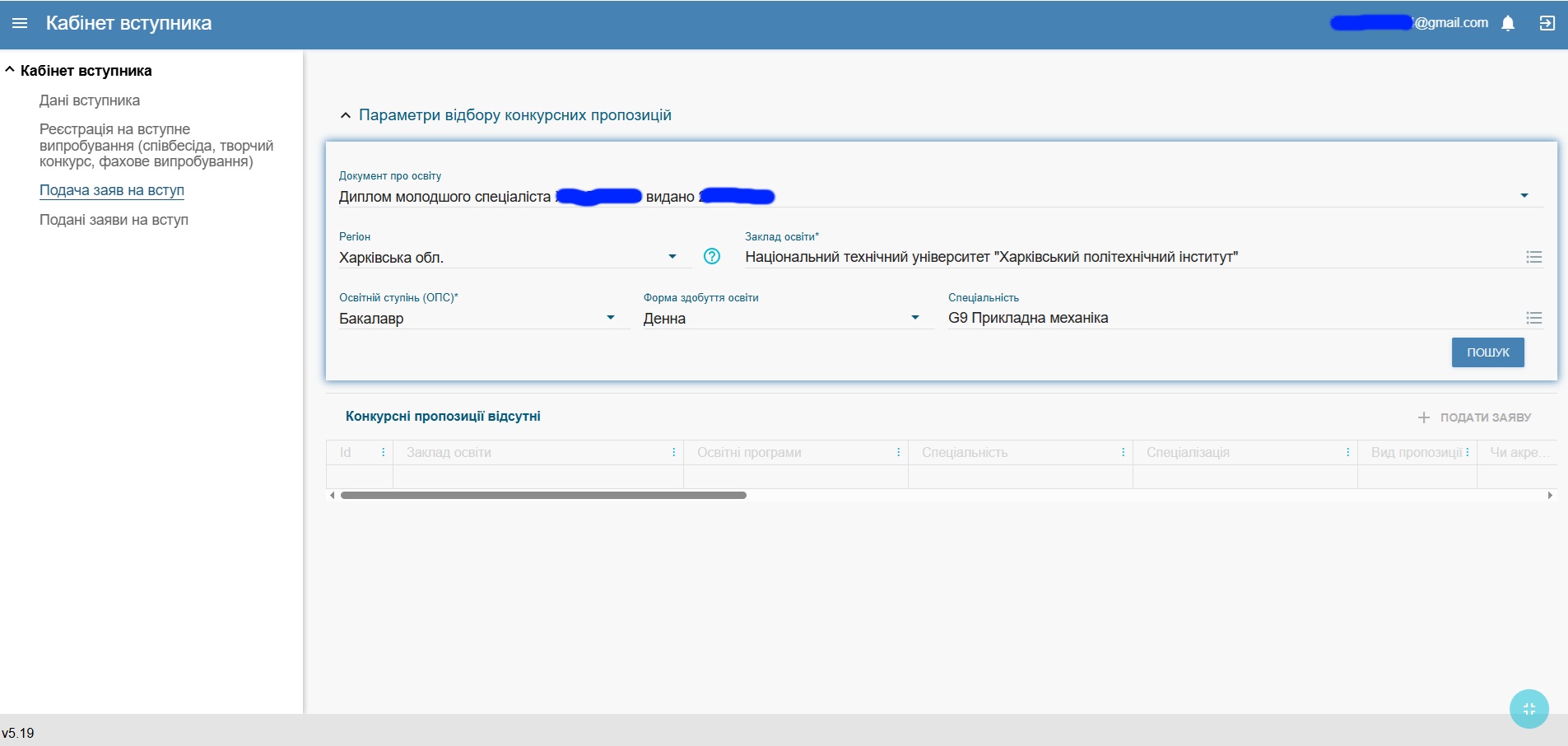Click the floating round collapse button
1568x746 pixels.
tap(1528, 709)
